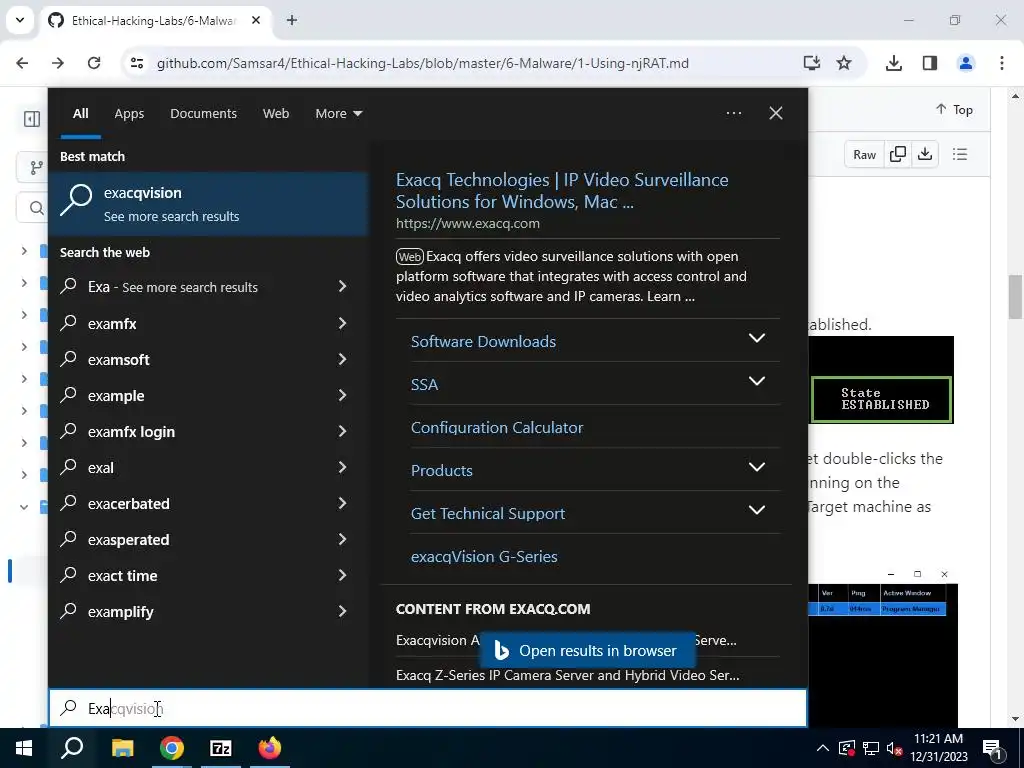
Task: Open the Exacq Z-Series IP Camera result
Action: [568, 675]
